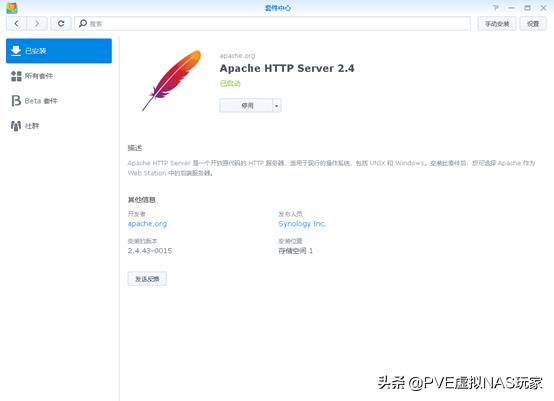This screenshot has height=401, width=554.
Task: Click the 存储空间 1 install location text
Action: 295,251
